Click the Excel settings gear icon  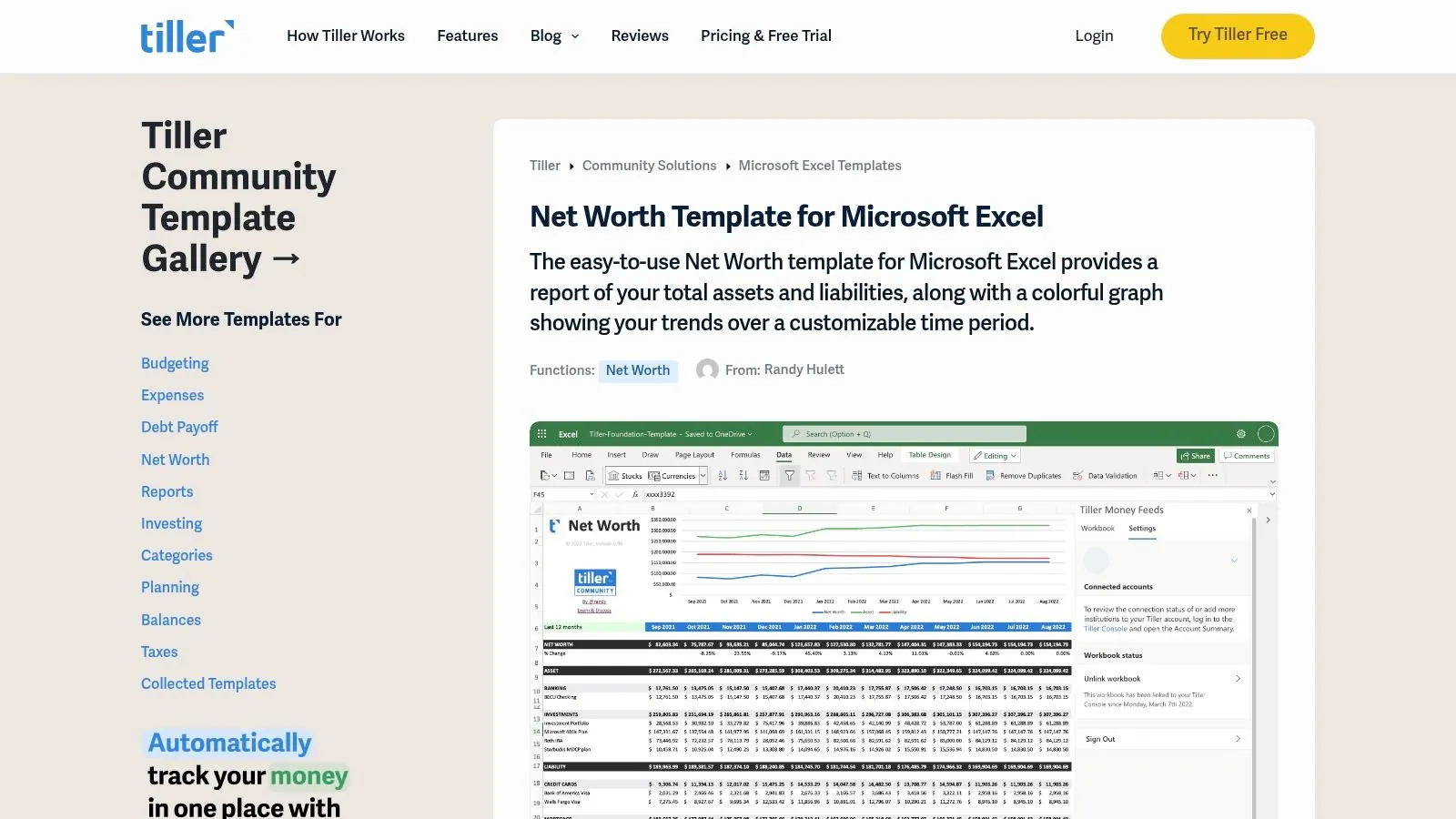click(1240, 434)
